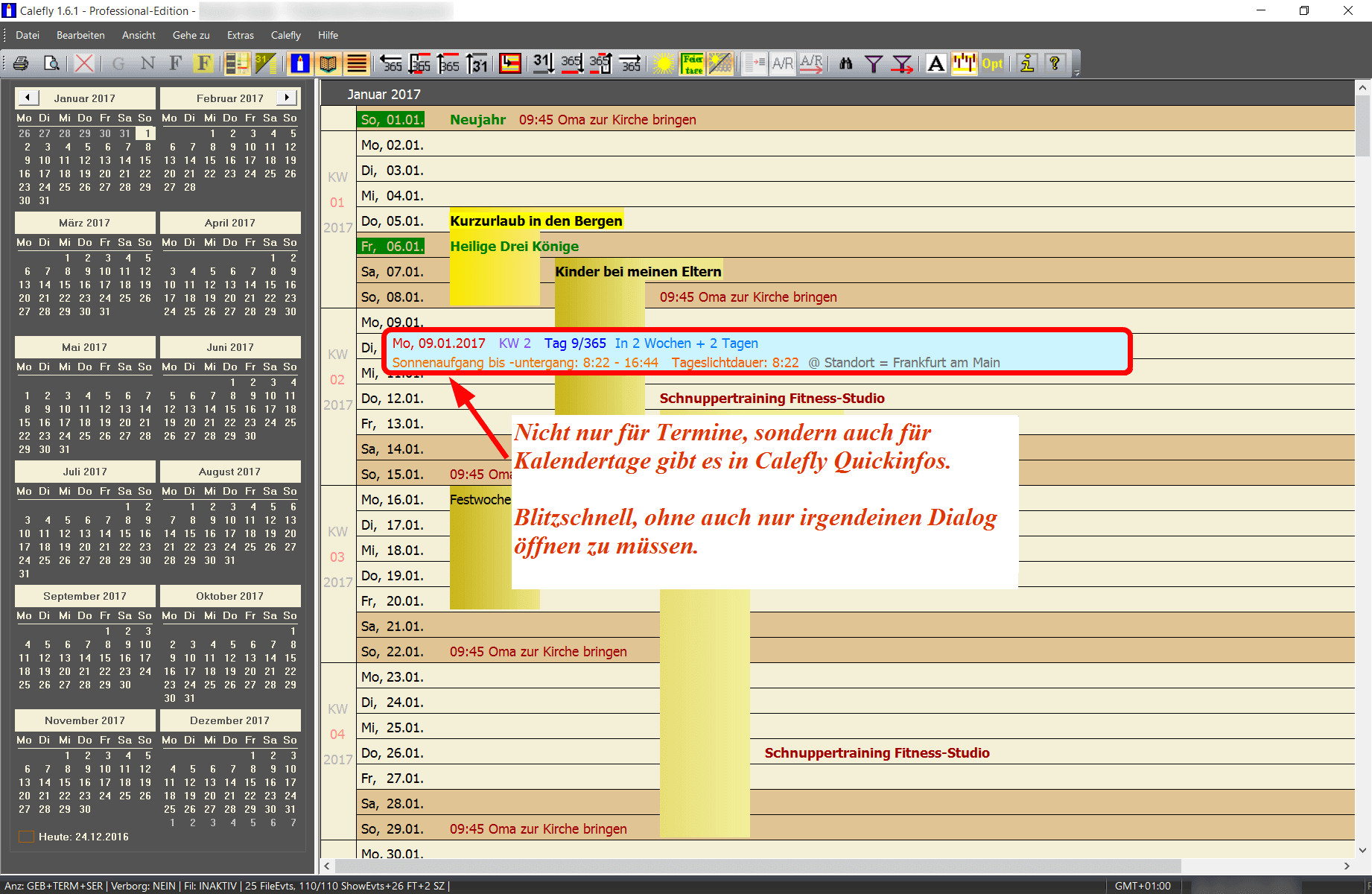Click the right arrow 365 year-forward icon
The height and width of the screenshot is (894, 1372).
pyautogui.click(x=630, y=63)
